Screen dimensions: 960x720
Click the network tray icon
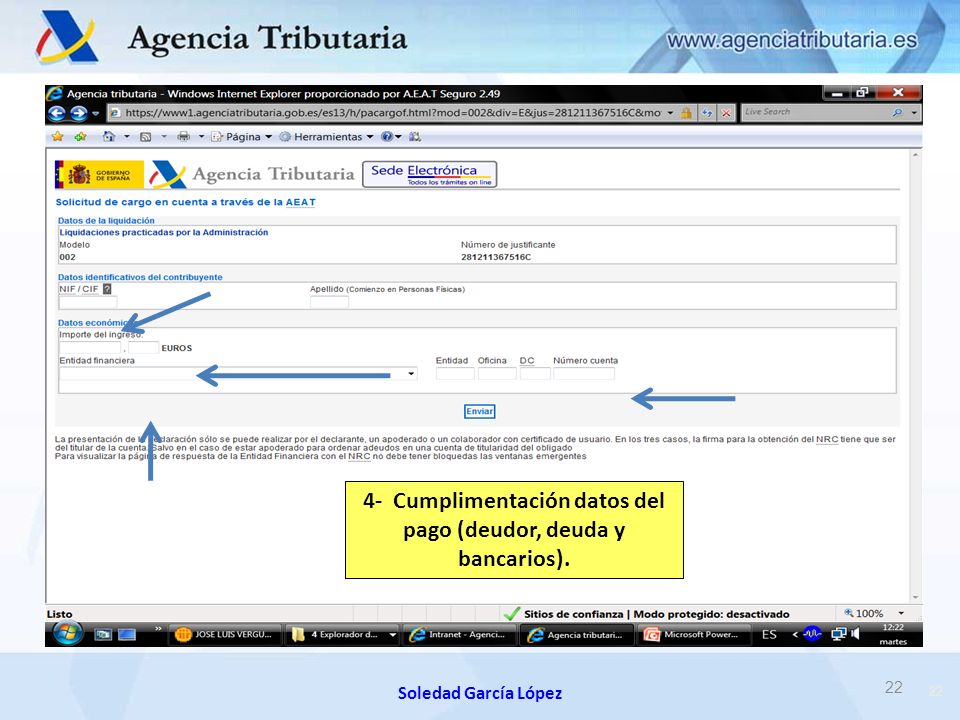tap(838, 634)
